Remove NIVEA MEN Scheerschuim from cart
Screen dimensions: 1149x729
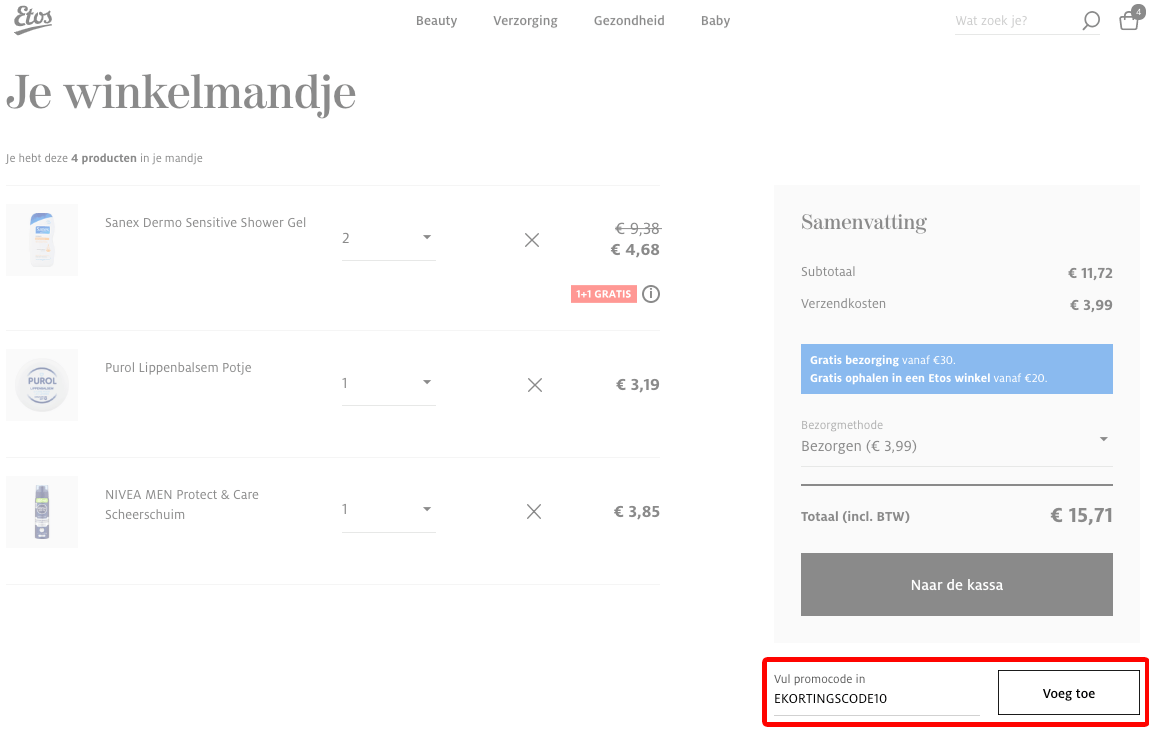pyautogui.click(x=534, y=511)
